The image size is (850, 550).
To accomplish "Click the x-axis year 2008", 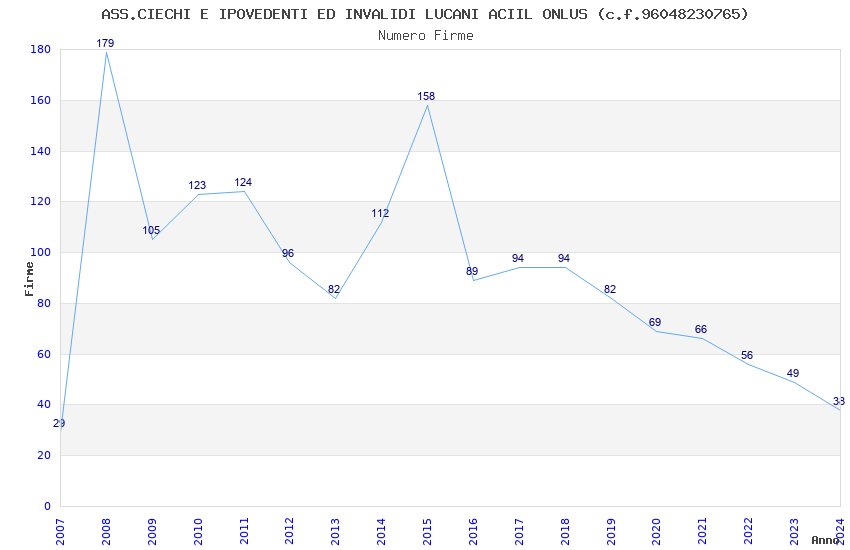I will coord(106,531).
